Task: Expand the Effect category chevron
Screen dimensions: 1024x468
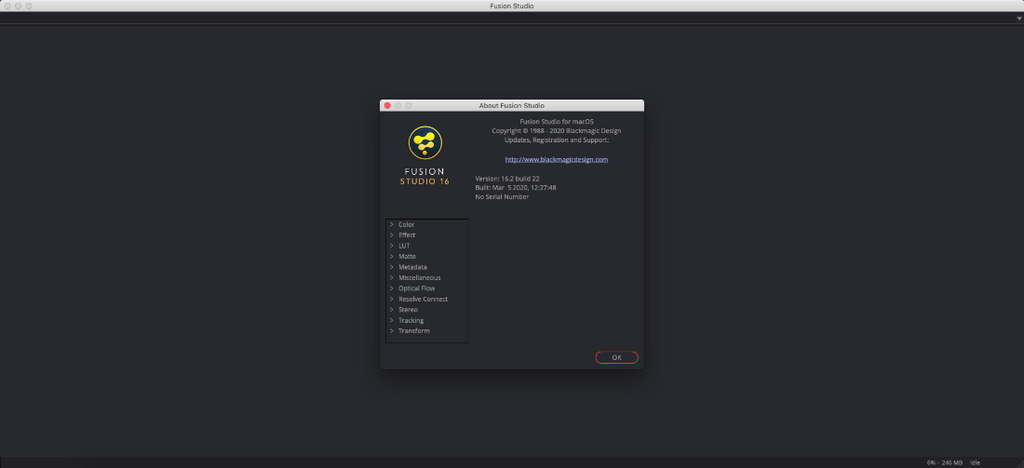Action: tap(391, 235)
